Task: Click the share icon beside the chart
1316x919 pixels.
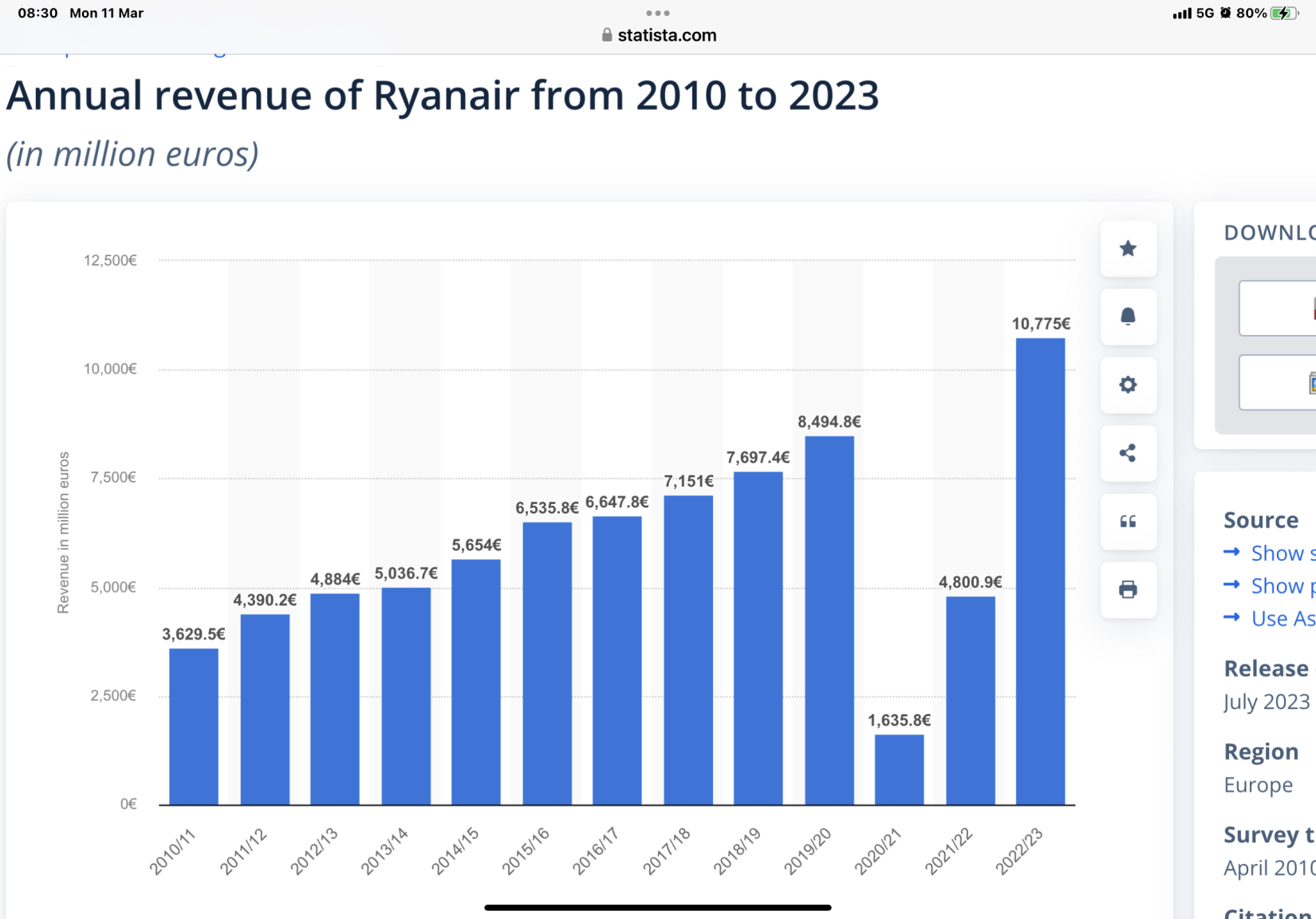Action: pos(1128,453)
